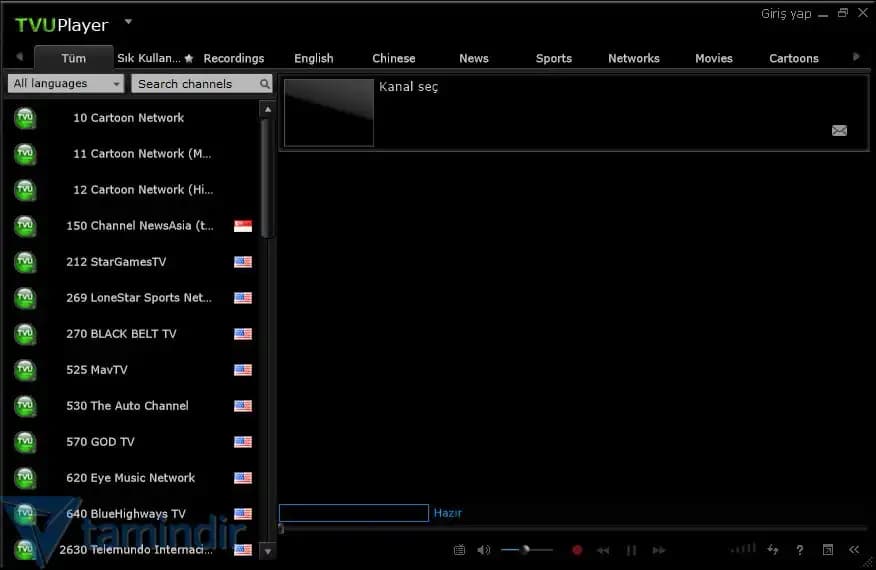This screenshot has width=876, height=570.
Task: Click the search magnifier icon
Action: pos(265,84)
